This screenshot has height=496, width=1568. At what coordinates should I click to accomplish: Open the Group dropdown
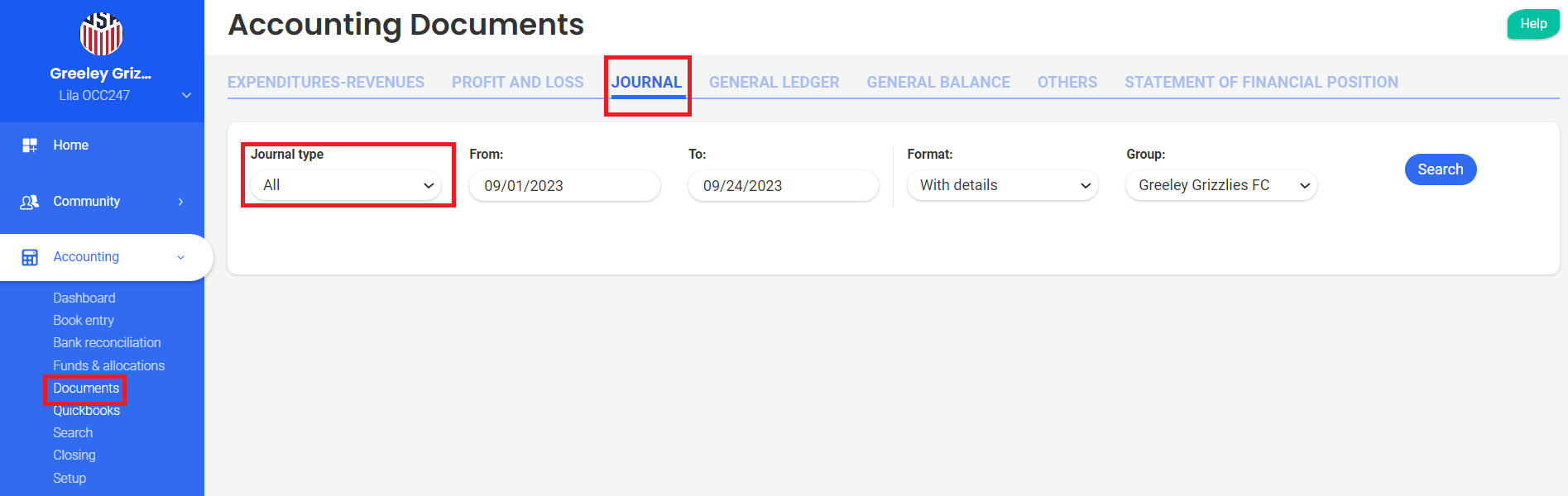pyautogui.click(x=1220, y=185)
